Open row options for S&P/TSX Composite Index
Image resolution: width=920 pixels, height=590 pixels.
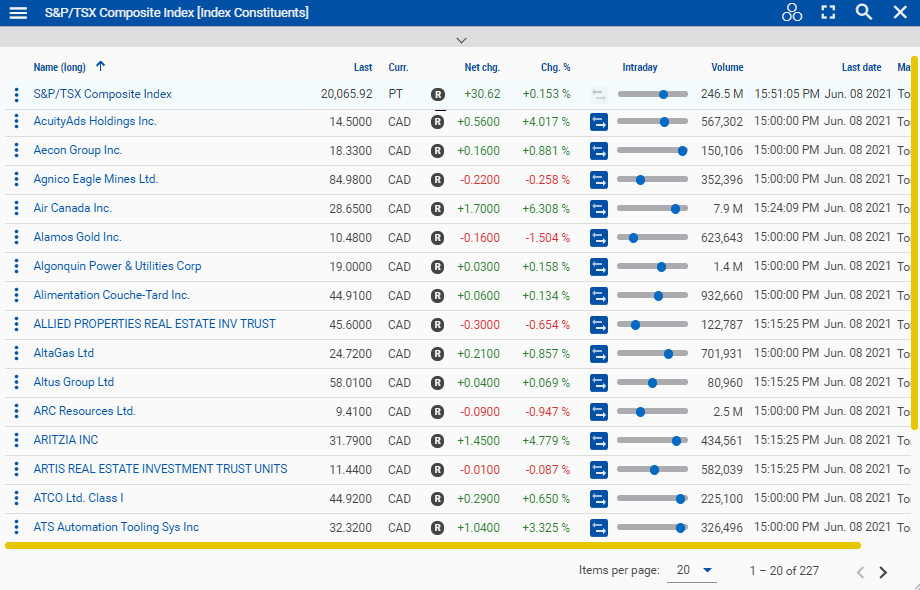16,94
